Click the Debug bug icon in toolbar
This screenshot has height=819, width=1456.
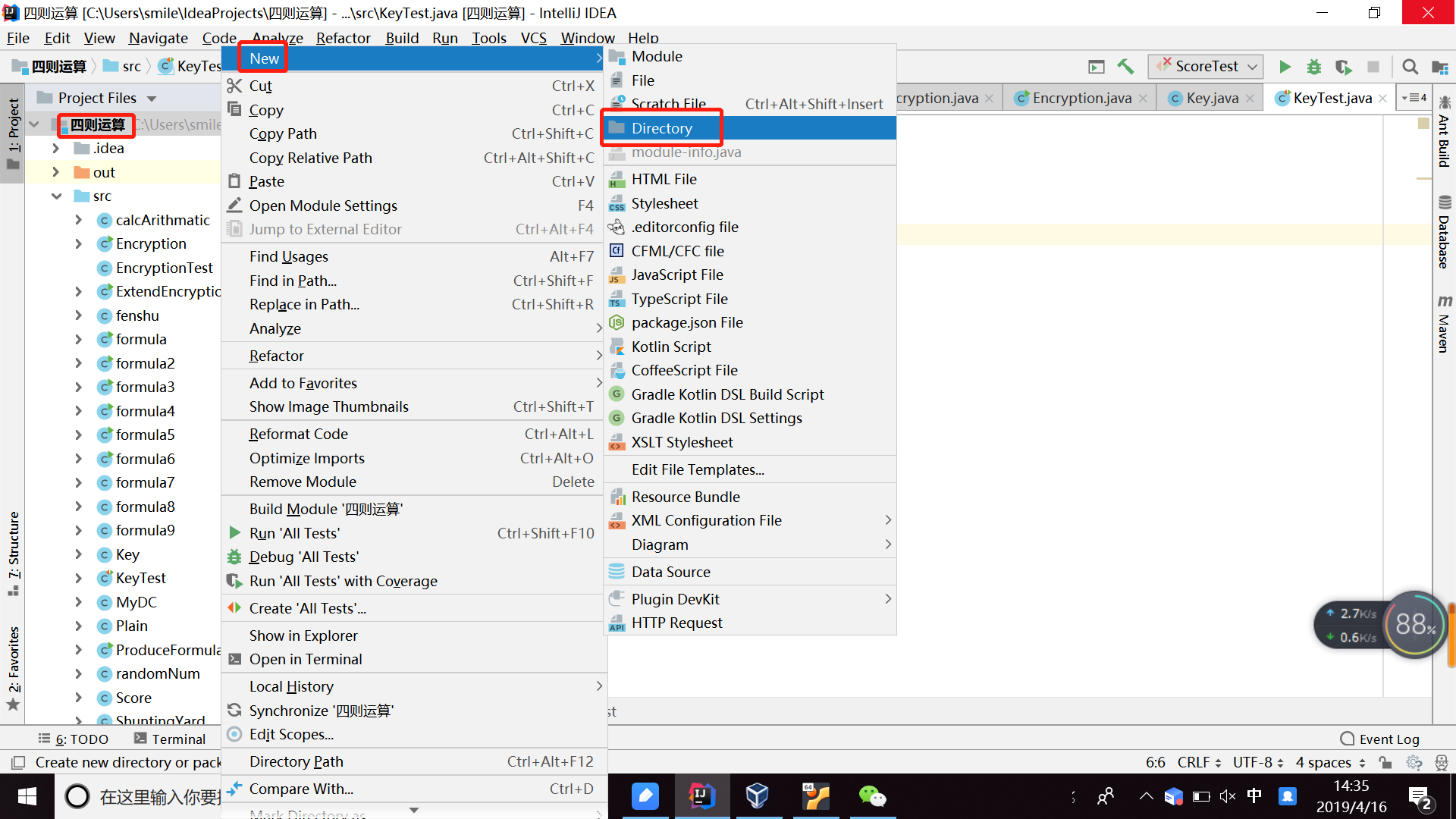pyautogui.click(x=1314, y=67)
